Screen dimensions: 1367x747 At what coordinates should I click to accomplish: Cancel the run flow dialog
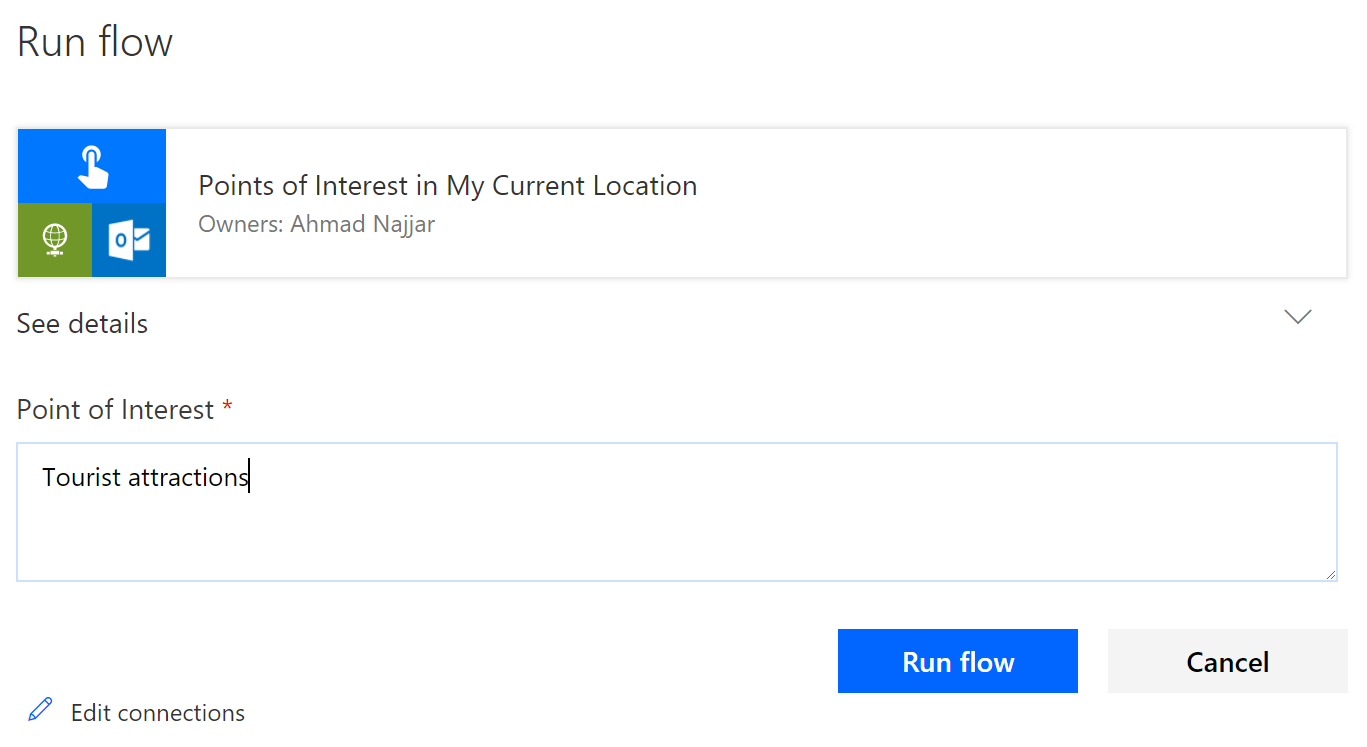1227,661
